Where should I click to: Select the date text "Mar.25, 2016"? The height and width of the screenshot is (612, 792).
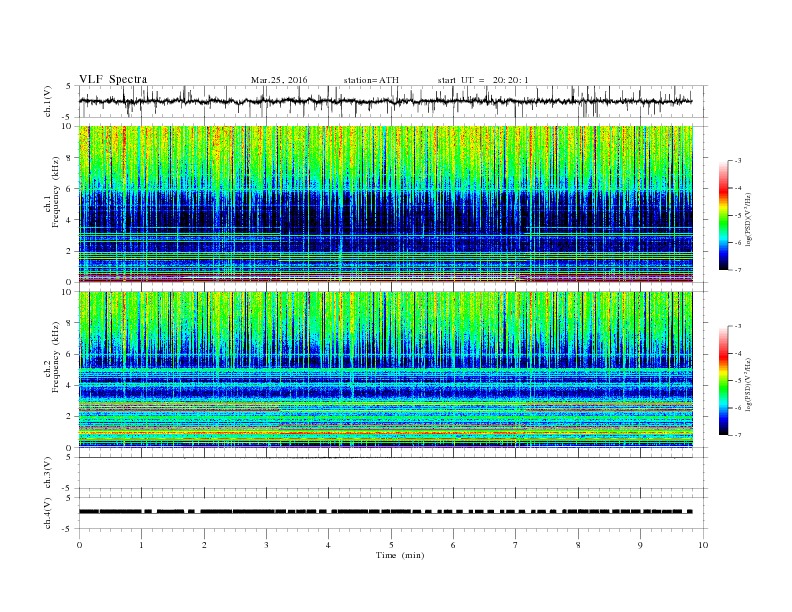(x=279, y=80)
